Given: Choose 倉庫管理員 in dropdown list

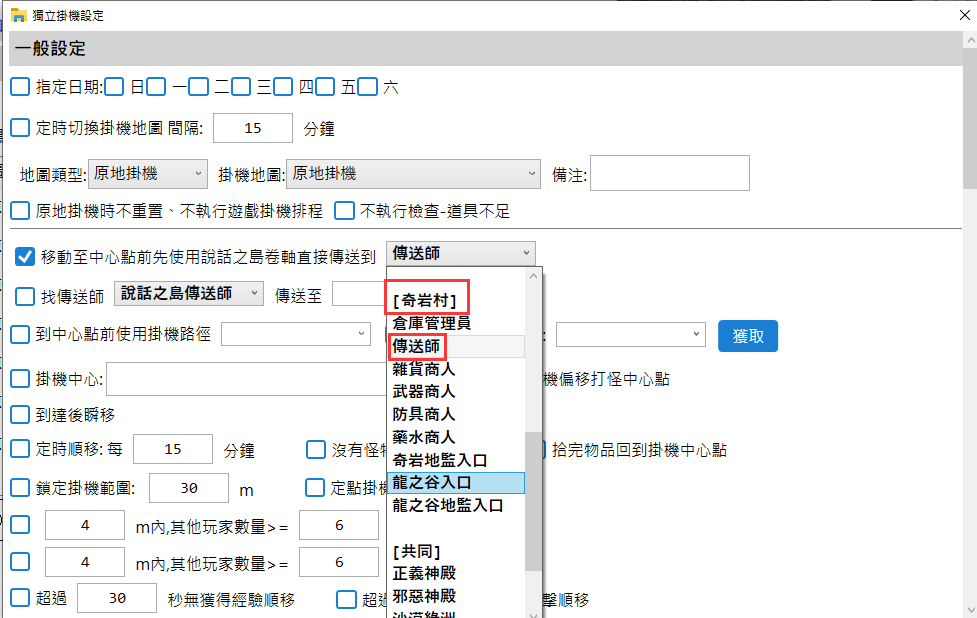Looking at the screenshot, I should click(431, 323).
